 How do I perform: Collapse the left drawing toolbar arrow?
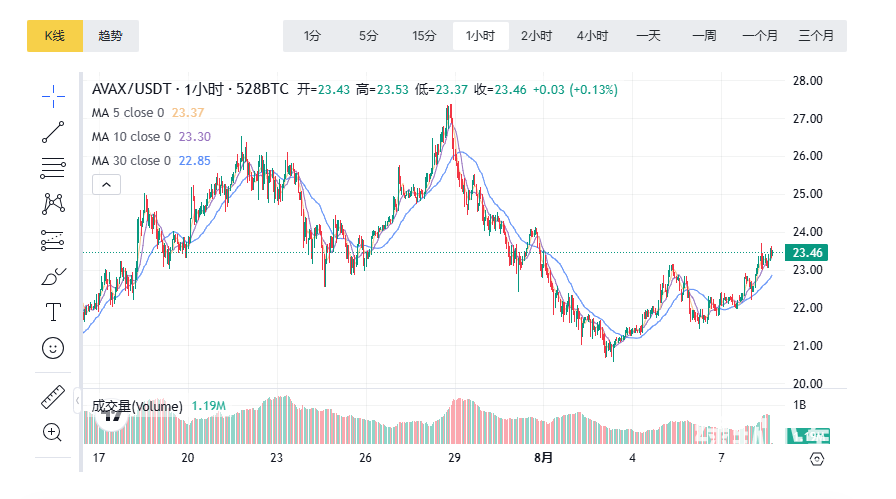click(x=78, y=401)
